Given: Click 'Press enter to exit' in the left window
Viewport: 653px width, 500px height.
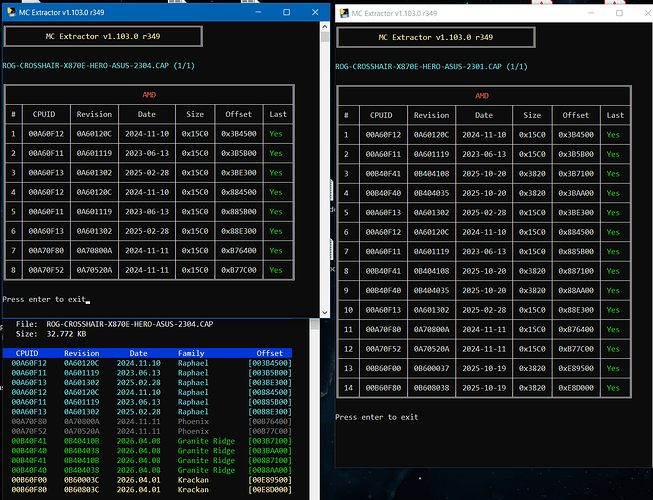Looking at the screenshot, I should coord(44,299).
